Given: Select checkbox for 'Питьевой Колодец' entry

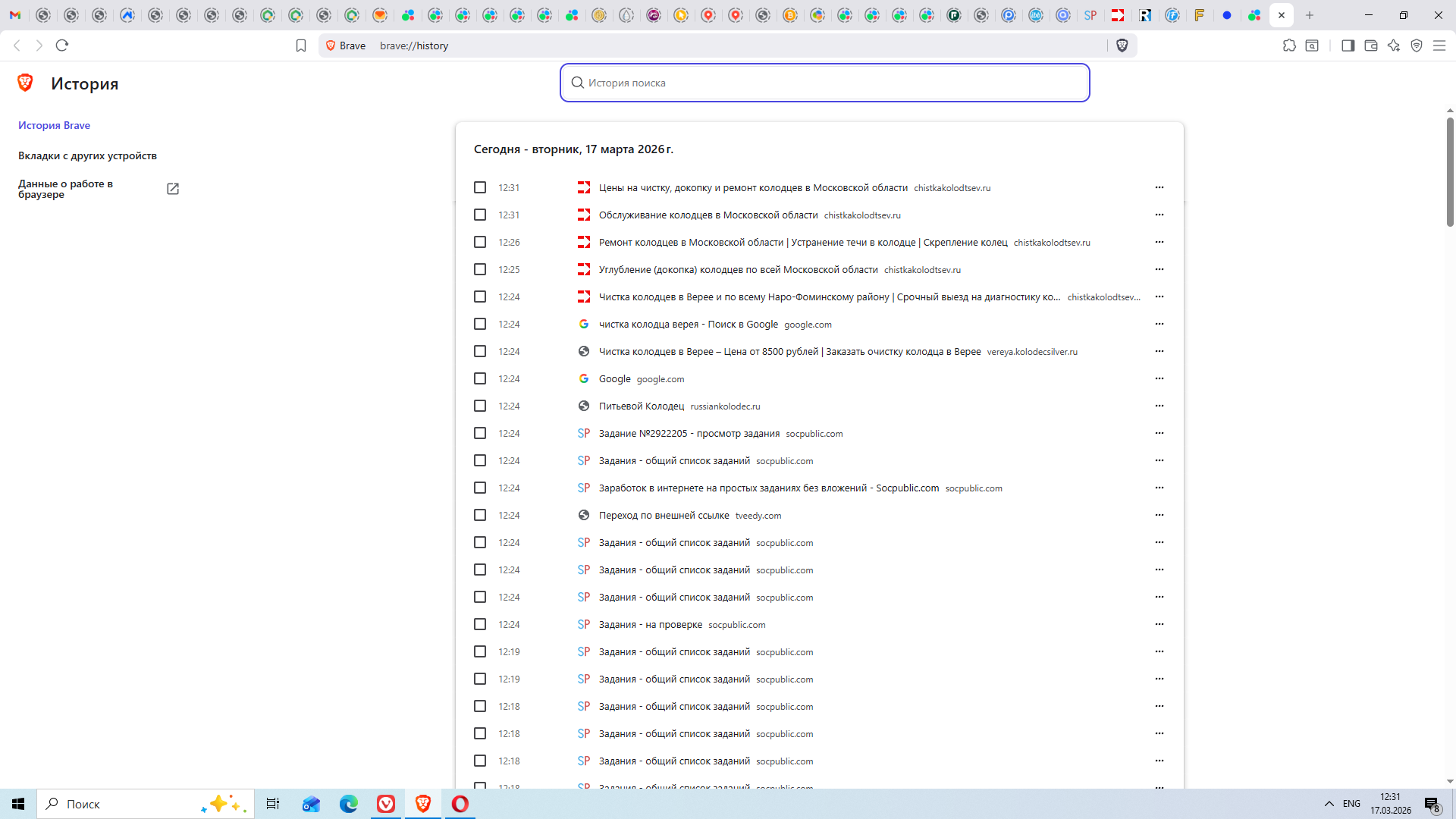Looking at the screenshot, I should [x=480, y=406].
